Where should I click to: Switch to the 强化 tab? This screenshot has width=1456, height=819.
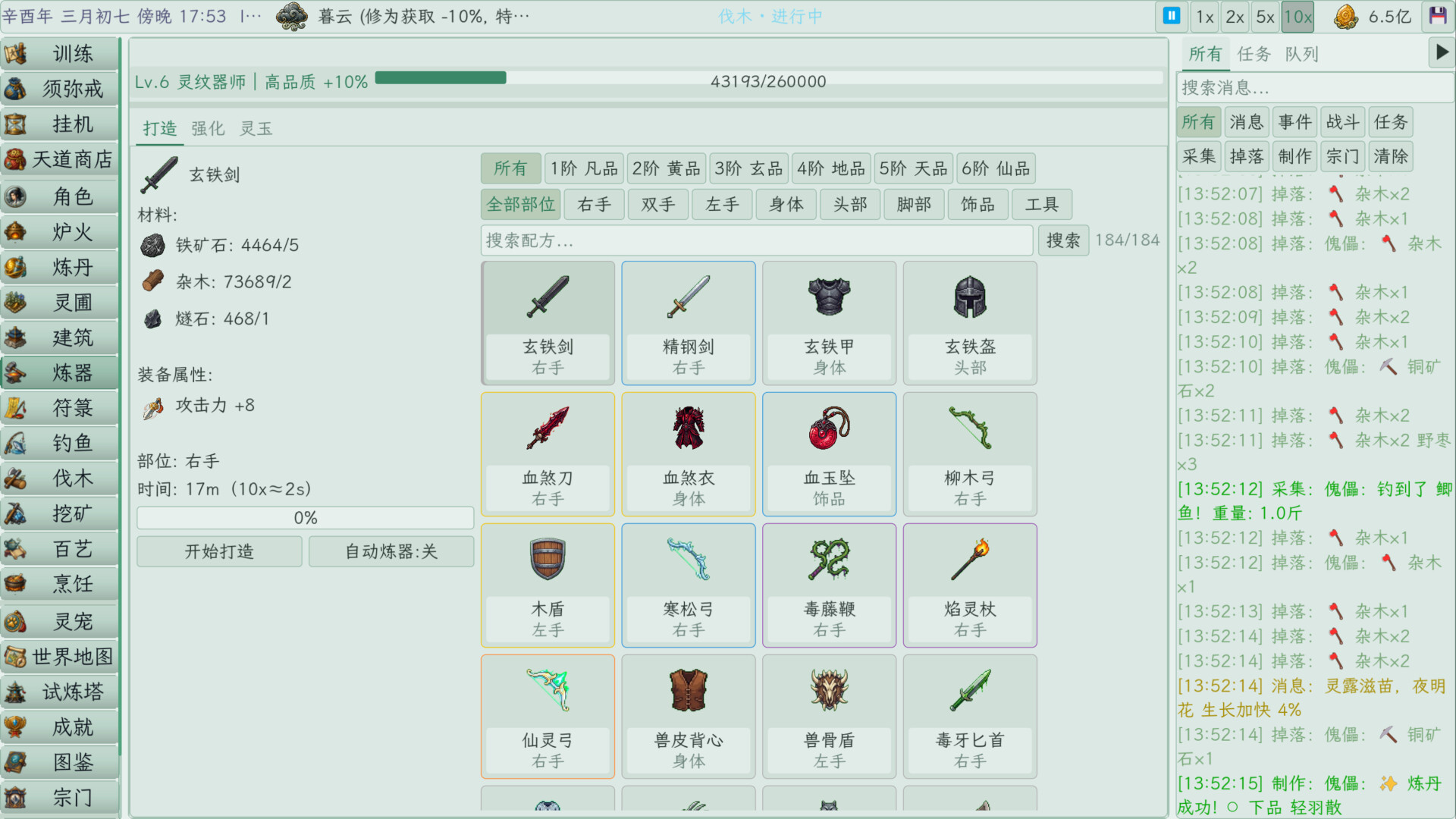pyautogui.click(x=208, y=128)
